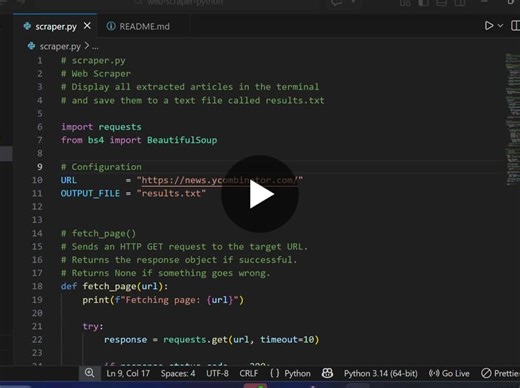Click the Prettier status bar item

click(x=500, y=373)
